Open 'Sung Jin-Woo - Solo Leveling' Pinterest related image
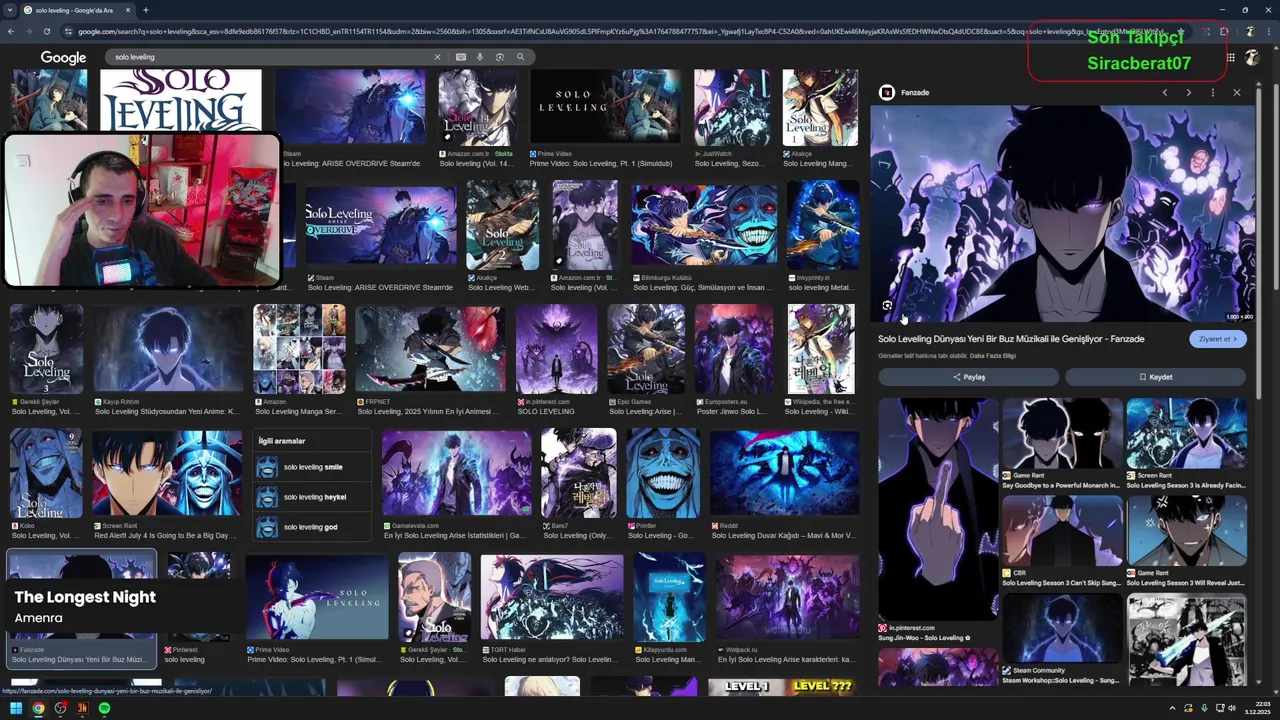The image size is (1280, 720). point(938,510)
